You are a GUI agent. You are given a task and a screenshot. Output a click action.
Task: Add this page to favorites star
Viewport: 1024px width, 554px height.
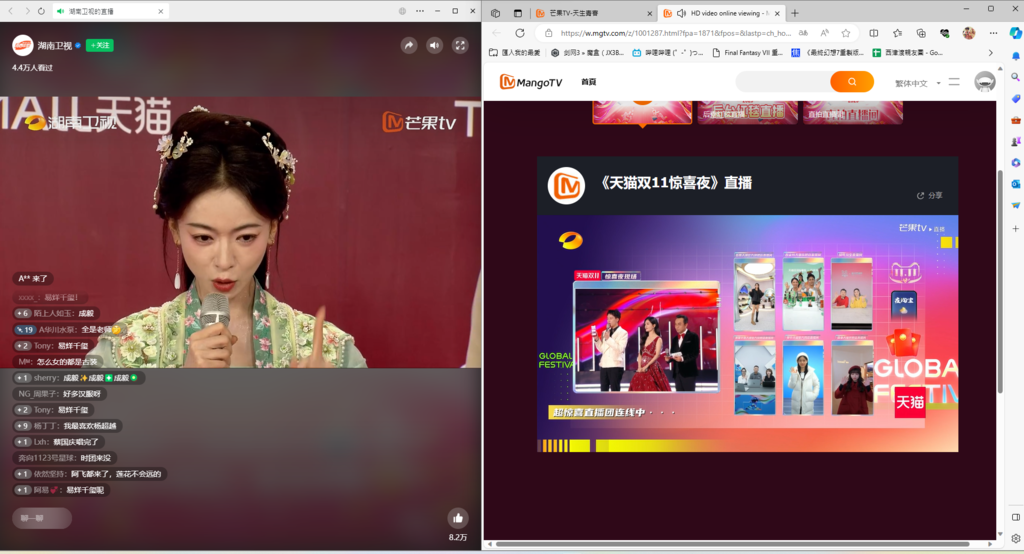846,33
